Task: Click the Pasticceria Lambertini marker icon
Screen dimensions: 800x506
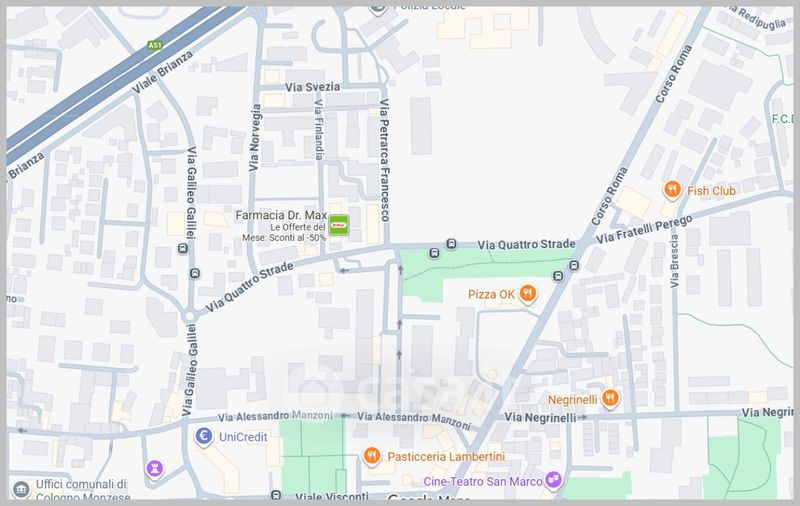Action: tap(372, 456)
